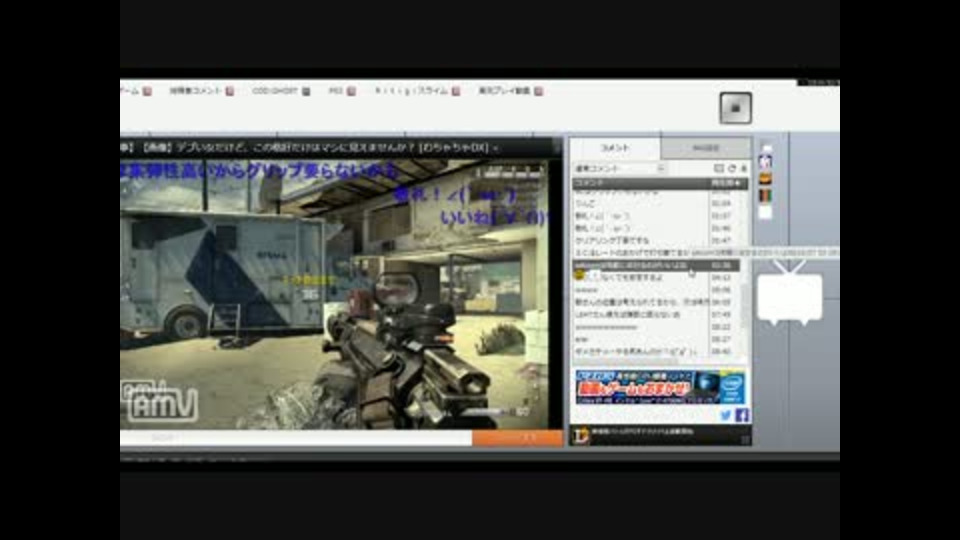Image resolution: width=960 pixels, height=540 pixels.
Task: Switch to the gray tab beside コメント
Action: pos(705,148)
